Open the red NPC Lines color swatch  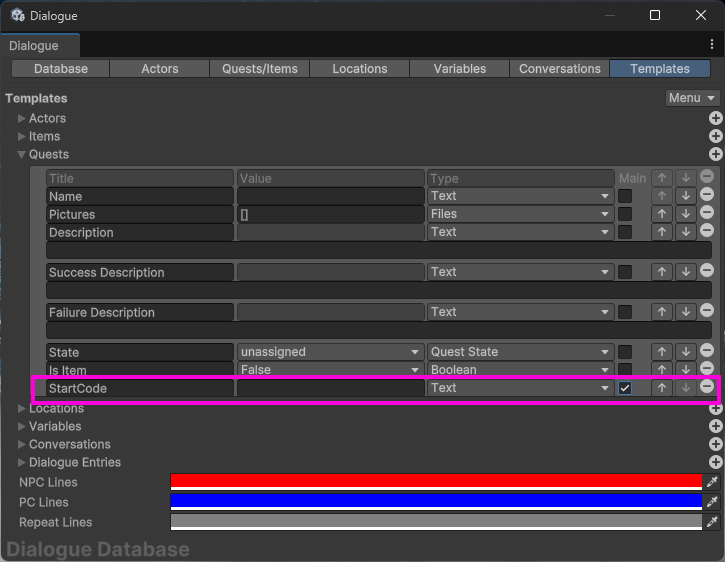(436, 482)
